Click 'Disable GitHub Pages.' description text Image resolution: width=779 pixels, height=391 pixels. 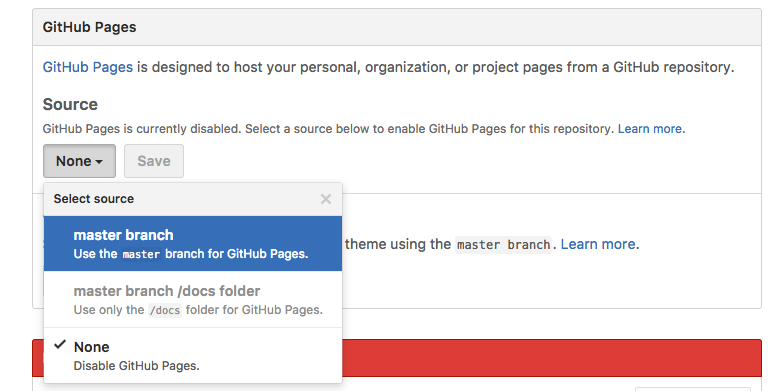click(x=137, y=366)
